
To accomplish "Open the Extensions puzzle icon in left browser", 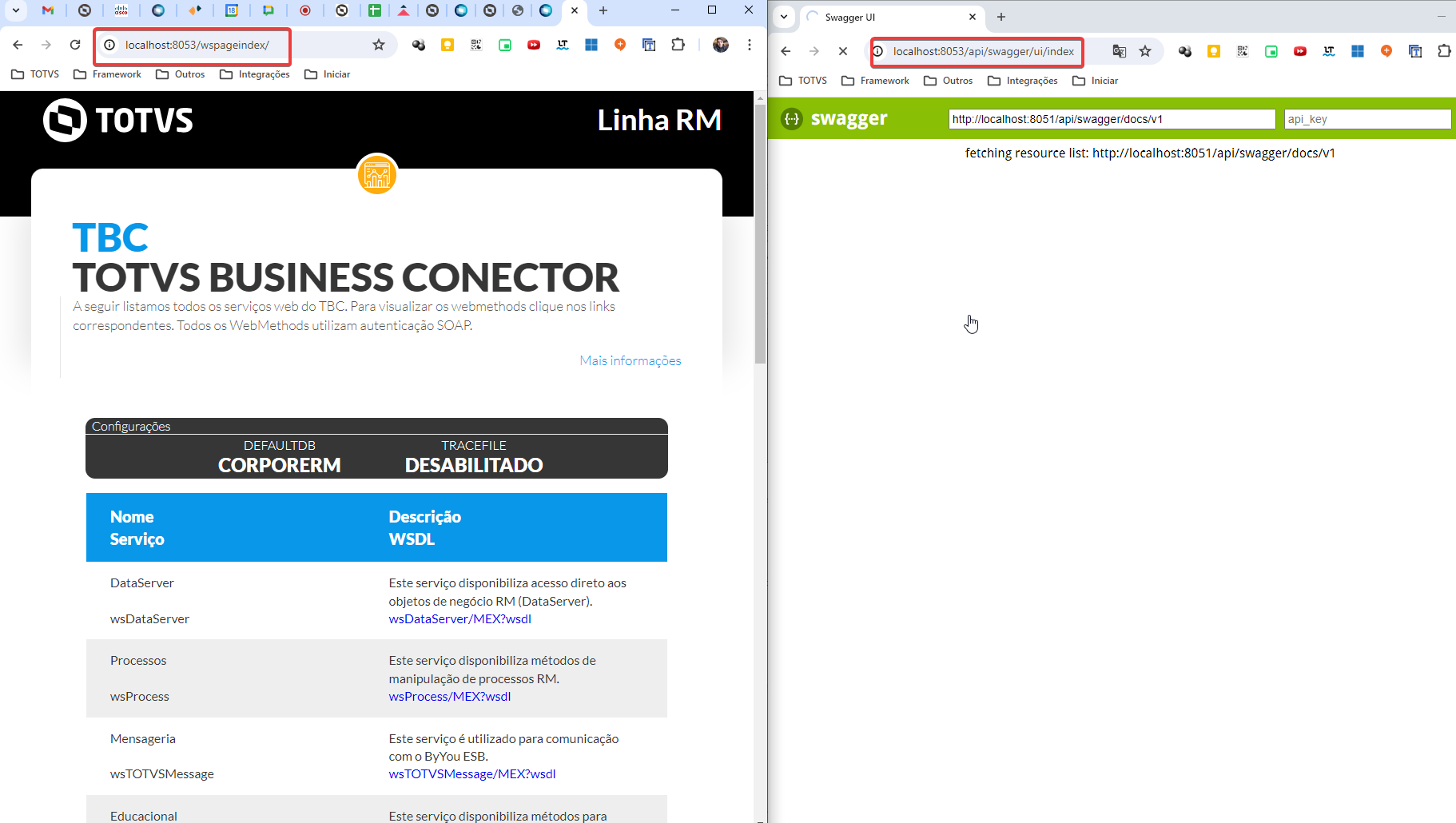I will click(x=678, y=45).
